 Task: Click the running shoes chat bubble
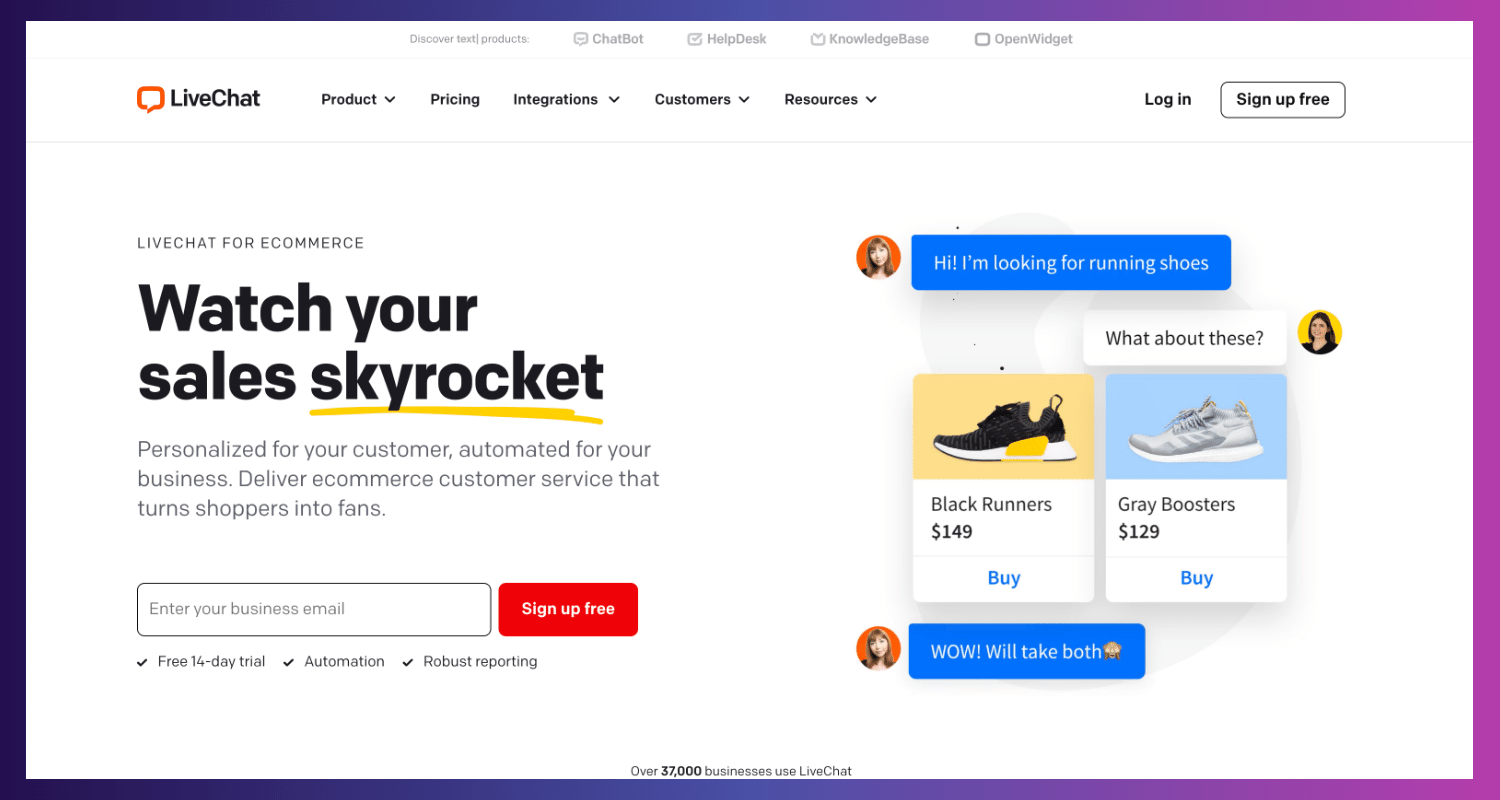click(x=1071, y=263)
